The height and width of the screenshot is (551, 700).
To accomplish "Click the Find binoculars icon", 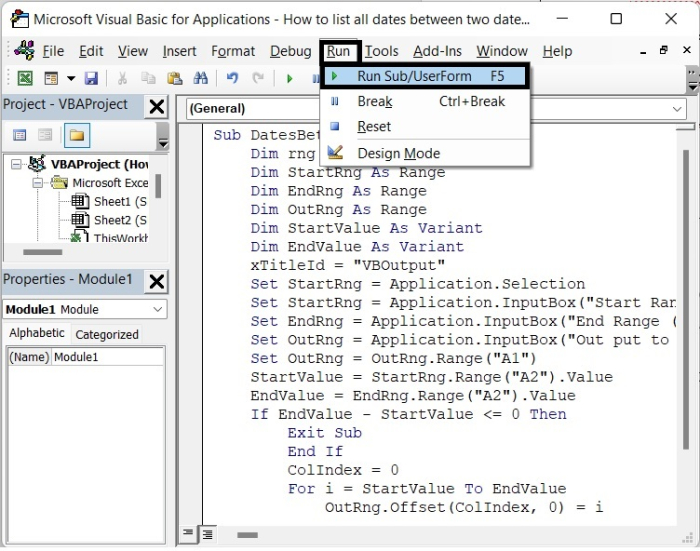I will [x=200, y=78].
